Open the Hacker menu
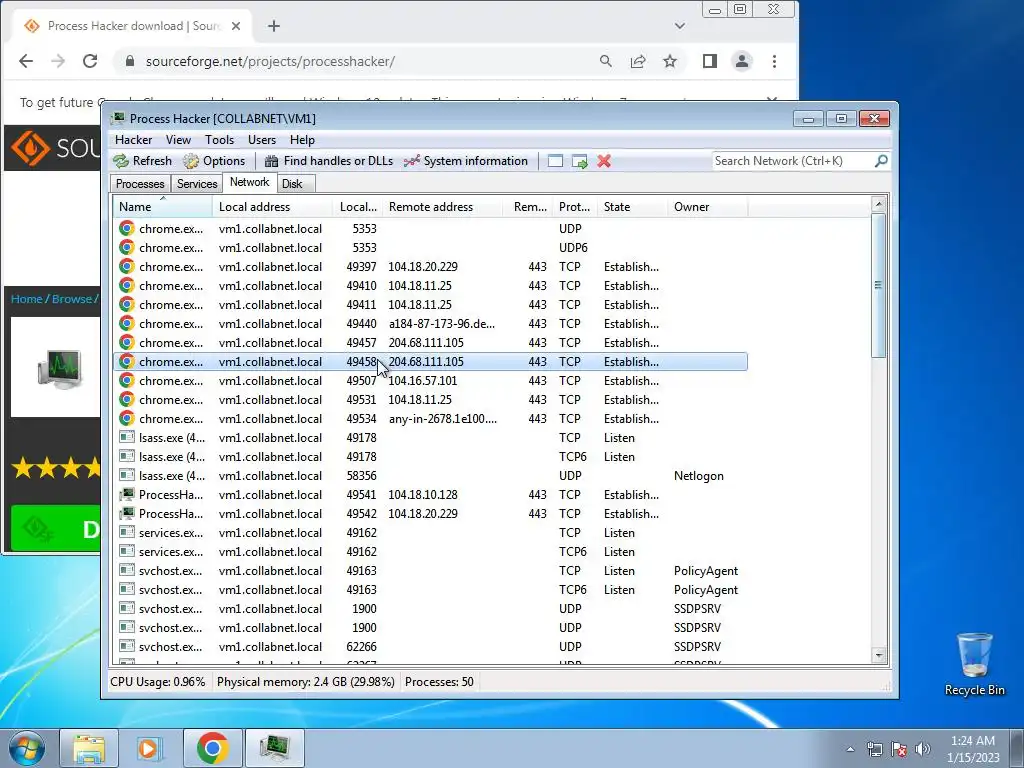 coord(133,140)
